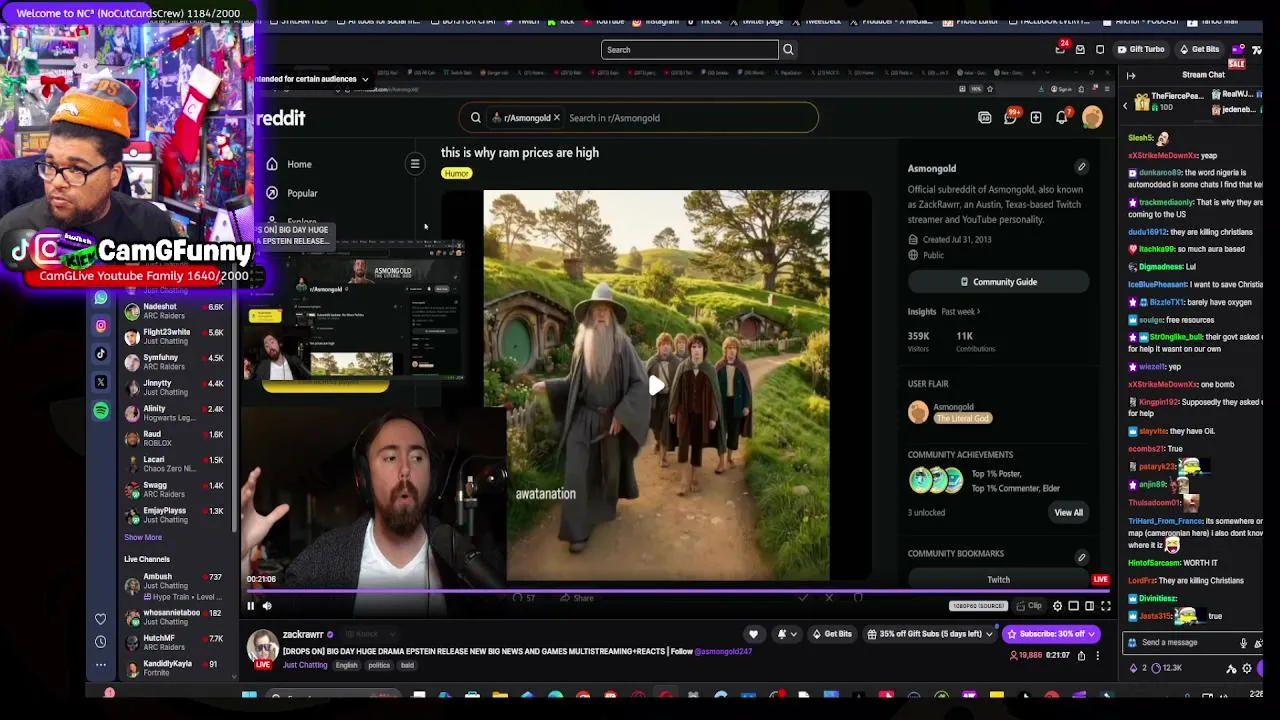Pause the Twitch stream video
This screenshot has height=720, width=1280.
250,606
